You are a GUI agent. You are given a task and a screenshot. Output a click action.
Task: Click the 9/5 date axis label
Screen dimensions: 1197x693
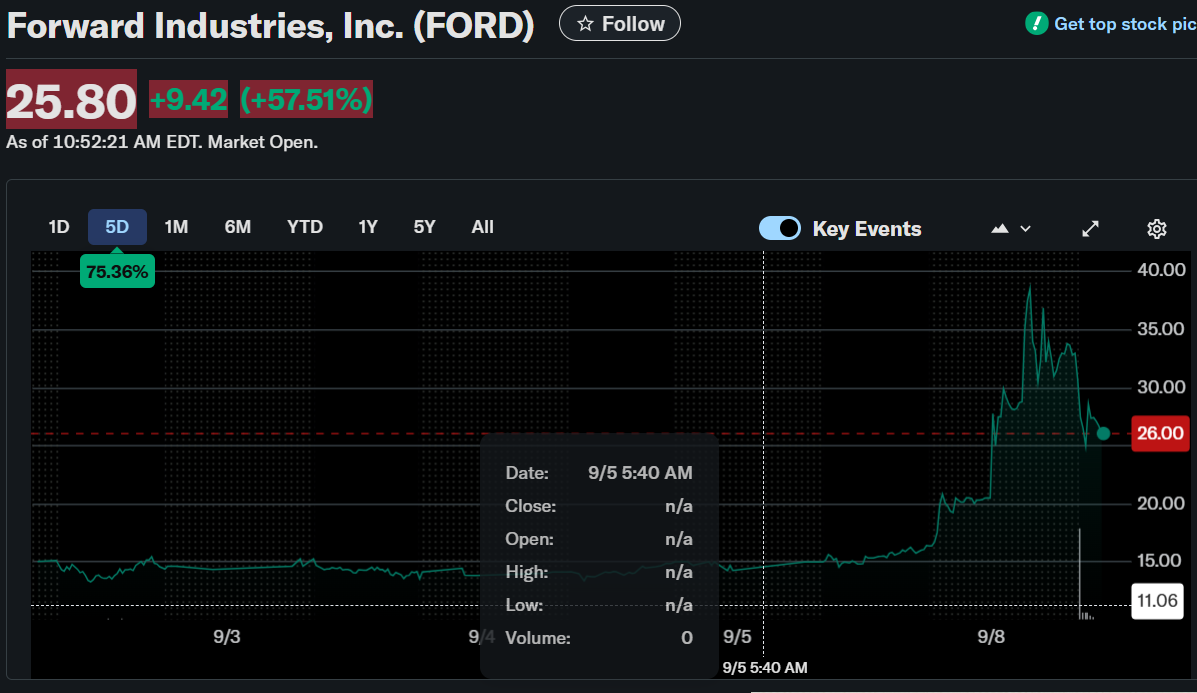click(x=737, y=637)
